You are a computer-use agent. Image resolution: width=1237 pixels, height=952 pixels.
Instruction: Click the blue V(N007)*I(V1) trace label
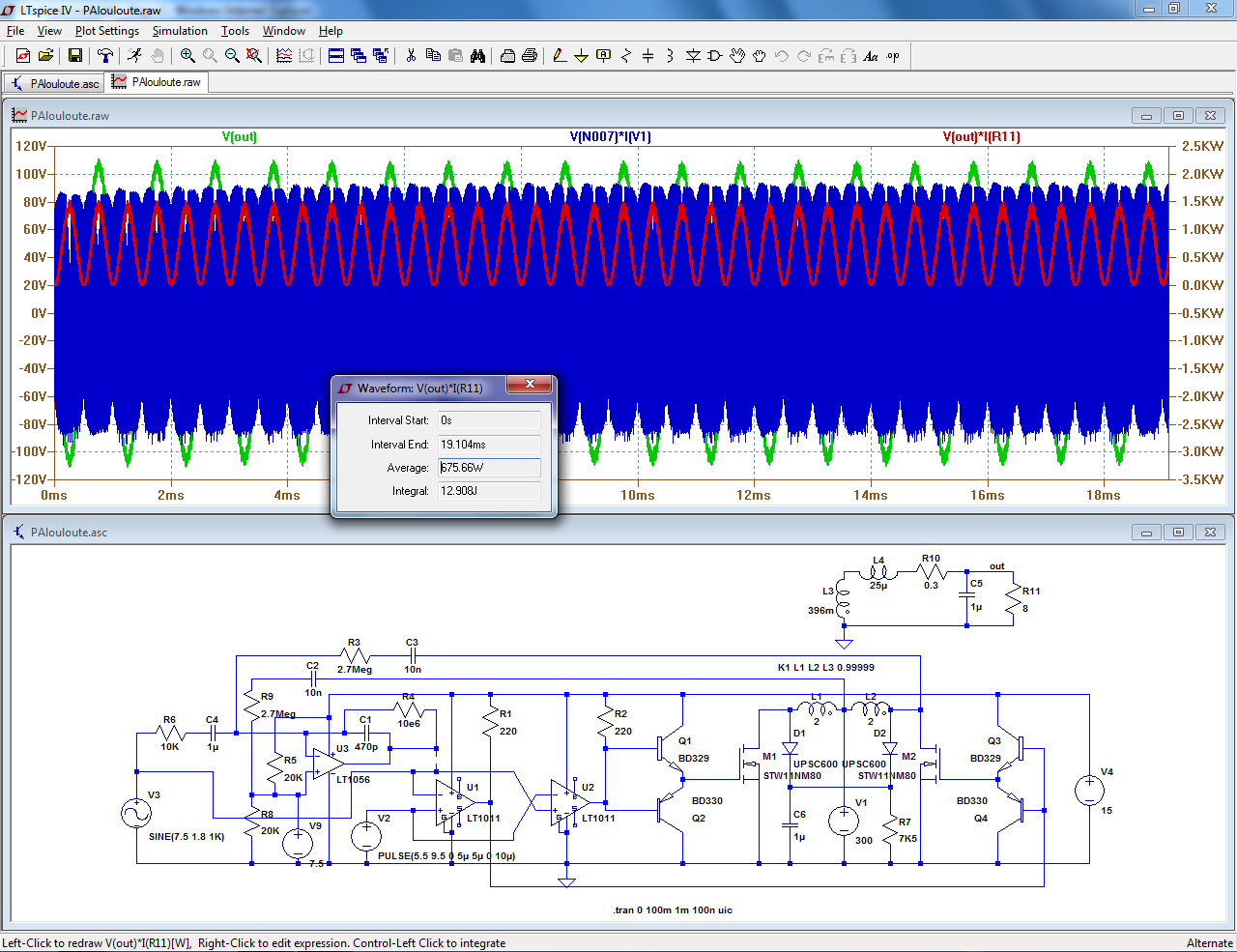(x=610, y=136)
